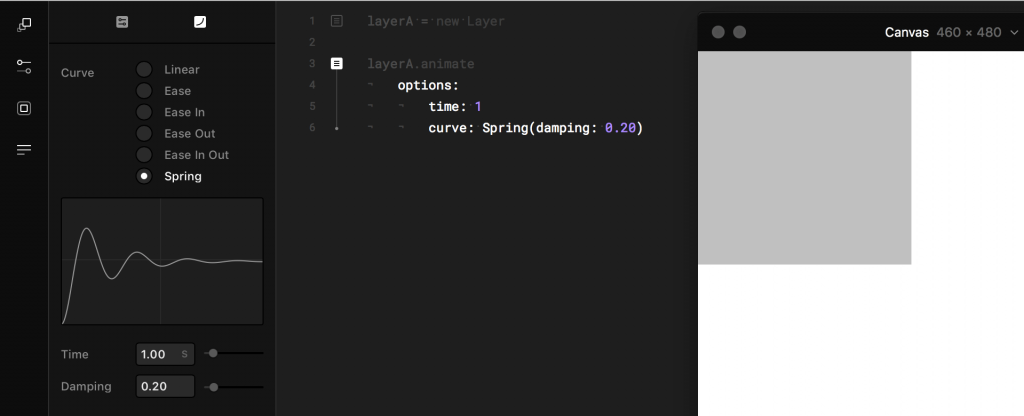Click the line 3 animate block icon

tap(336, 63)
